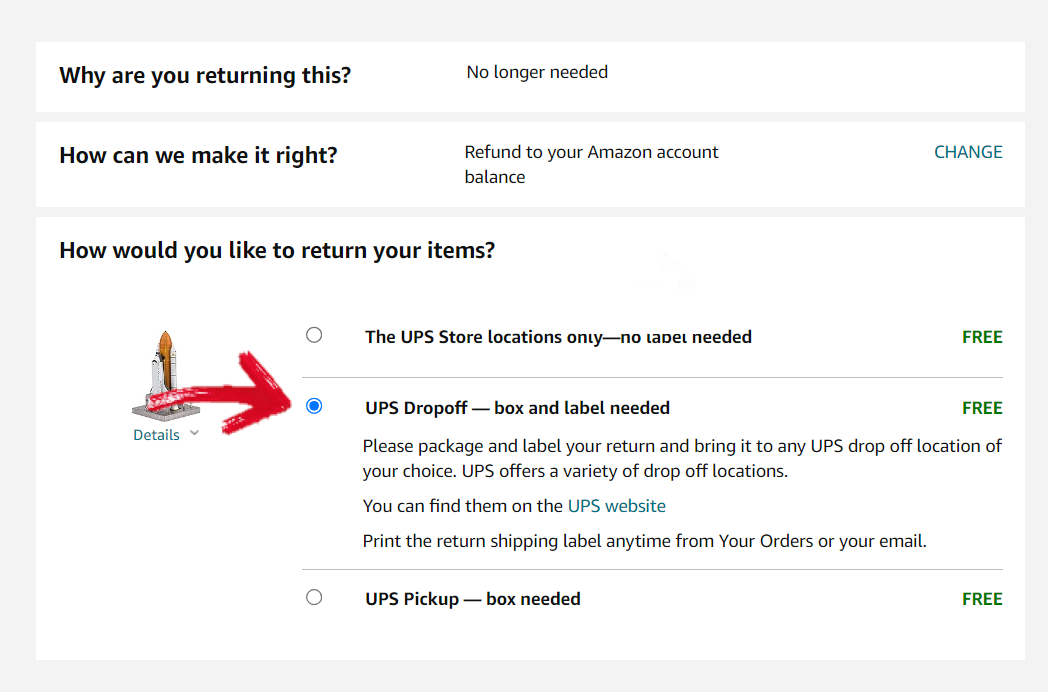Click the 'Refund to your Amazon account balance' text

click(592, 164)
